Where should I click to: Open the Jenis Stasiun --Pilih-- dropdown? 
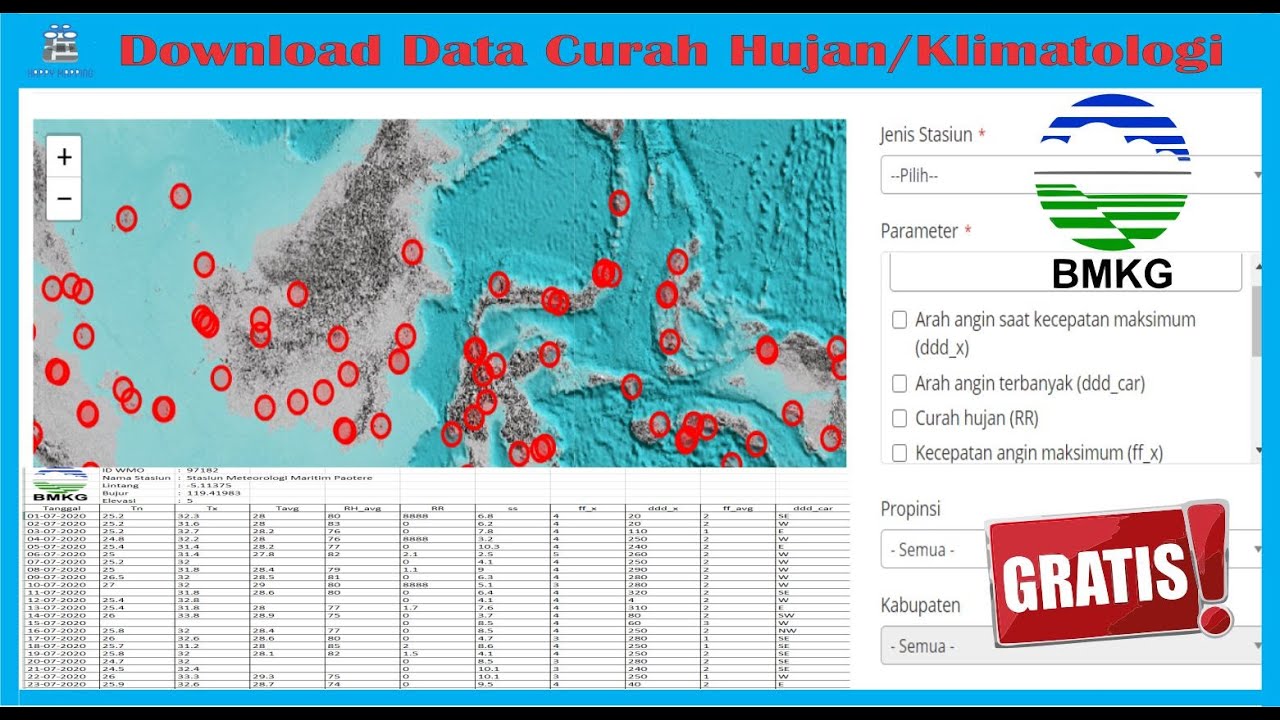1070,175
